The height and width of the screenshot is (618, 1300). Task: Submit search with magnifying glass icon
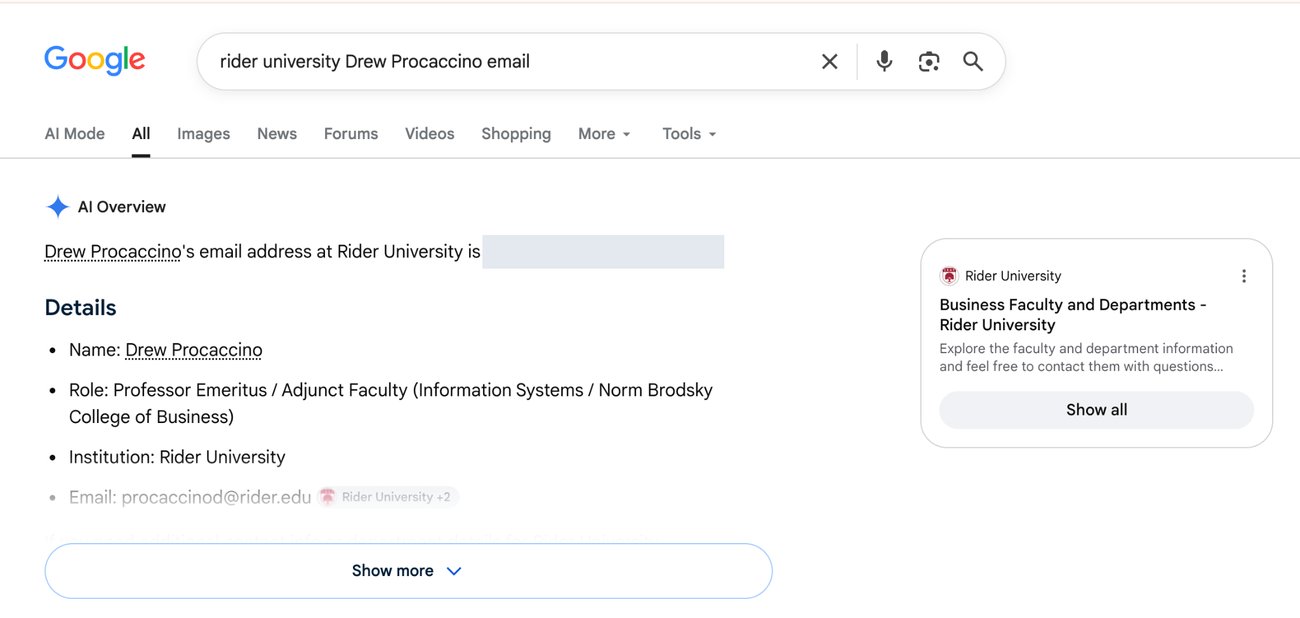tap(973, 62)
